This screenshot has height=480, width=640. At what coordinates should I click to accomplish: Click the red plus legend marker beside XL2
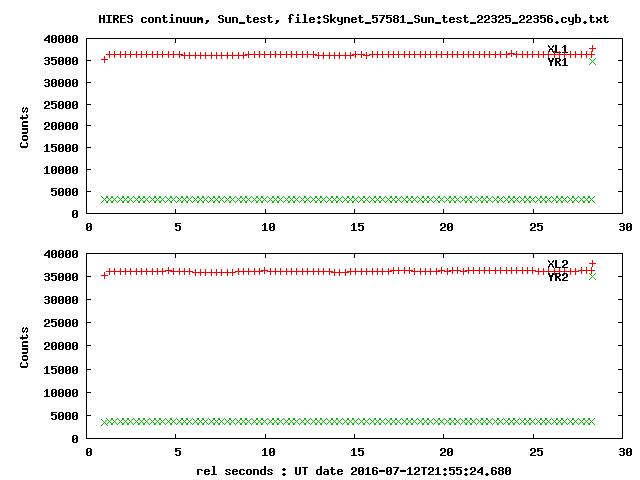592,263
